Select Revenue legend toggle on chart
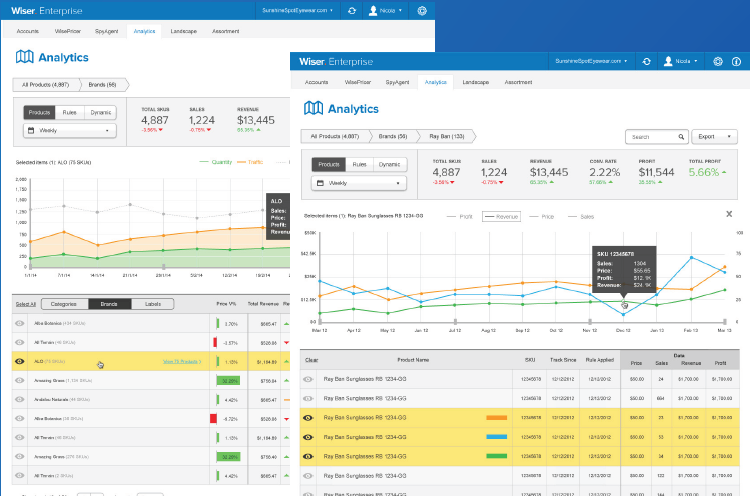This screenshot has width=750, height=496. point(501,217)
